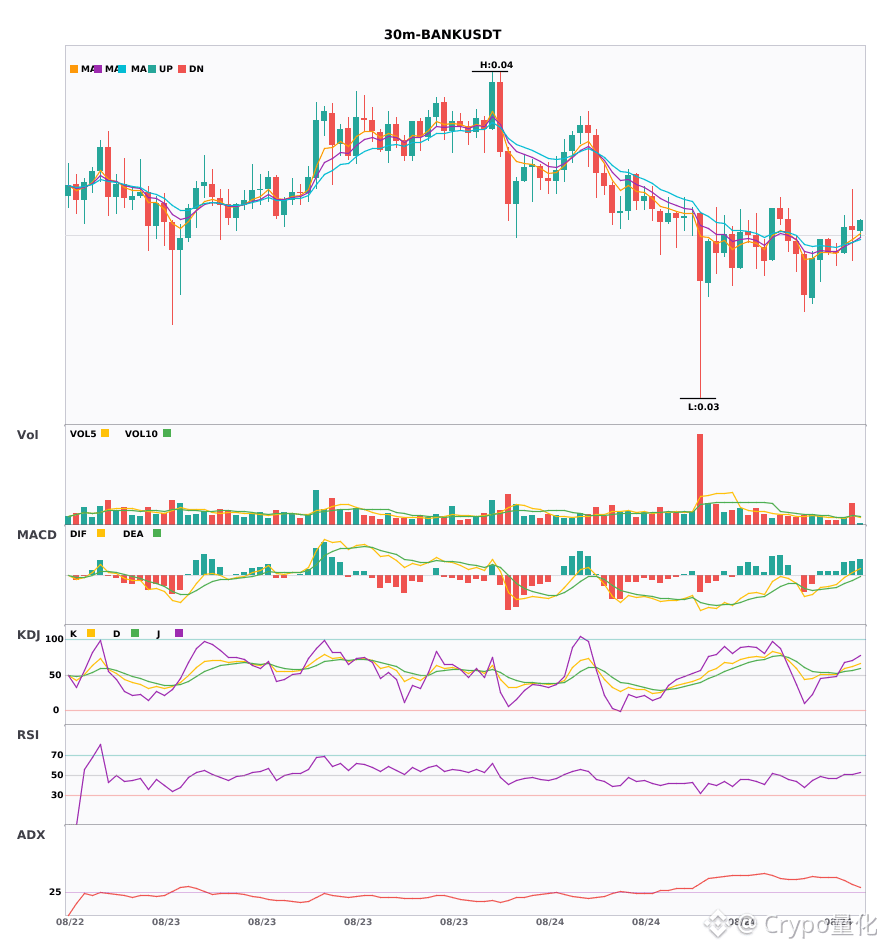This screenshot has width=885, height=950.
Task: Click the purple J legend swatch
Action: click(179, 633)
